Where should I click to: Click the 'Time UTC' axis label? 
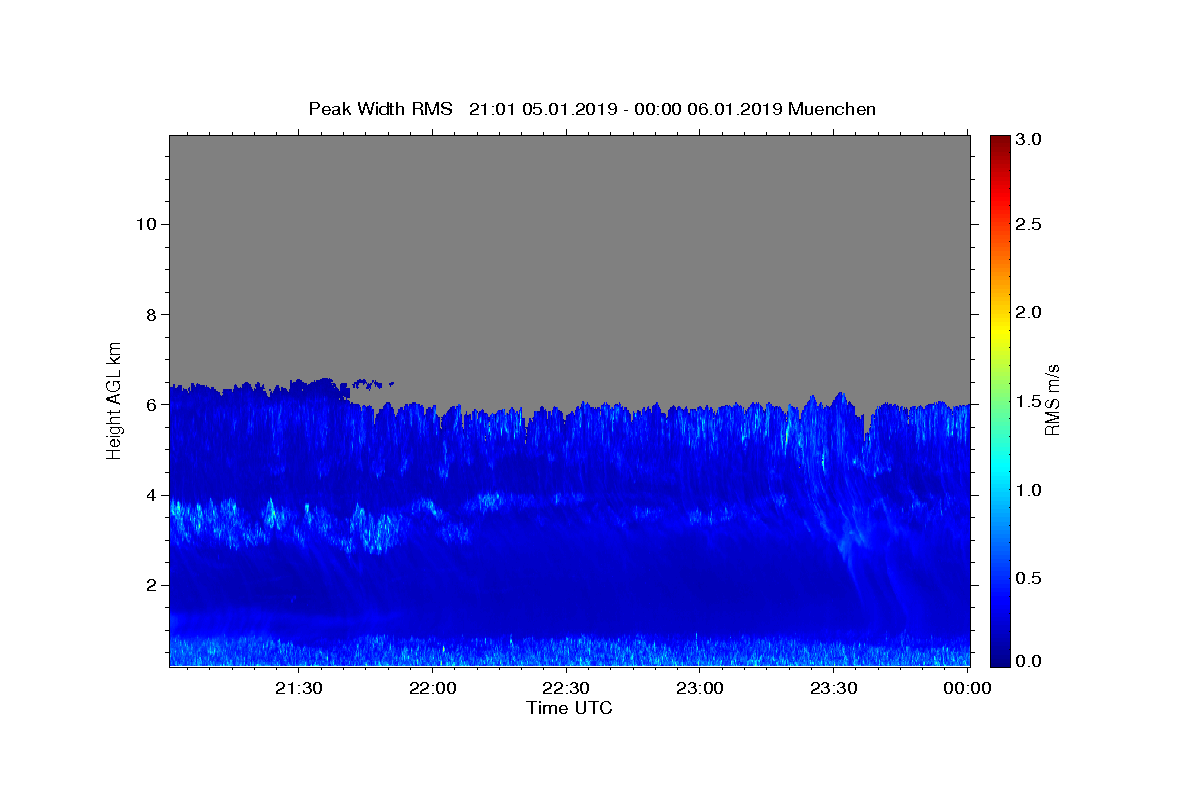[569, 708]
